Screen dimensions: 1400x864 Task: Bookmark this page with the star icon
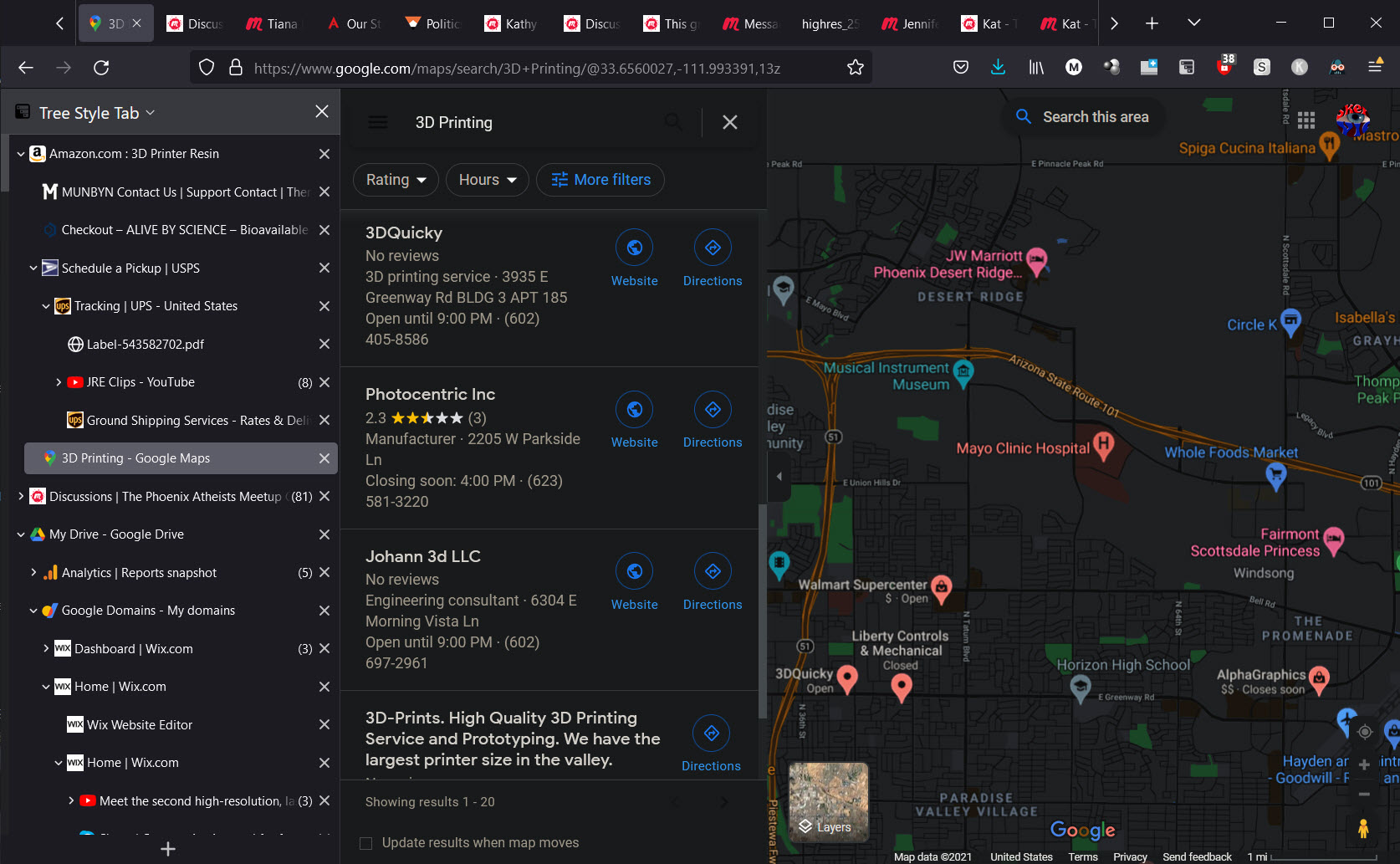point(855,68)
